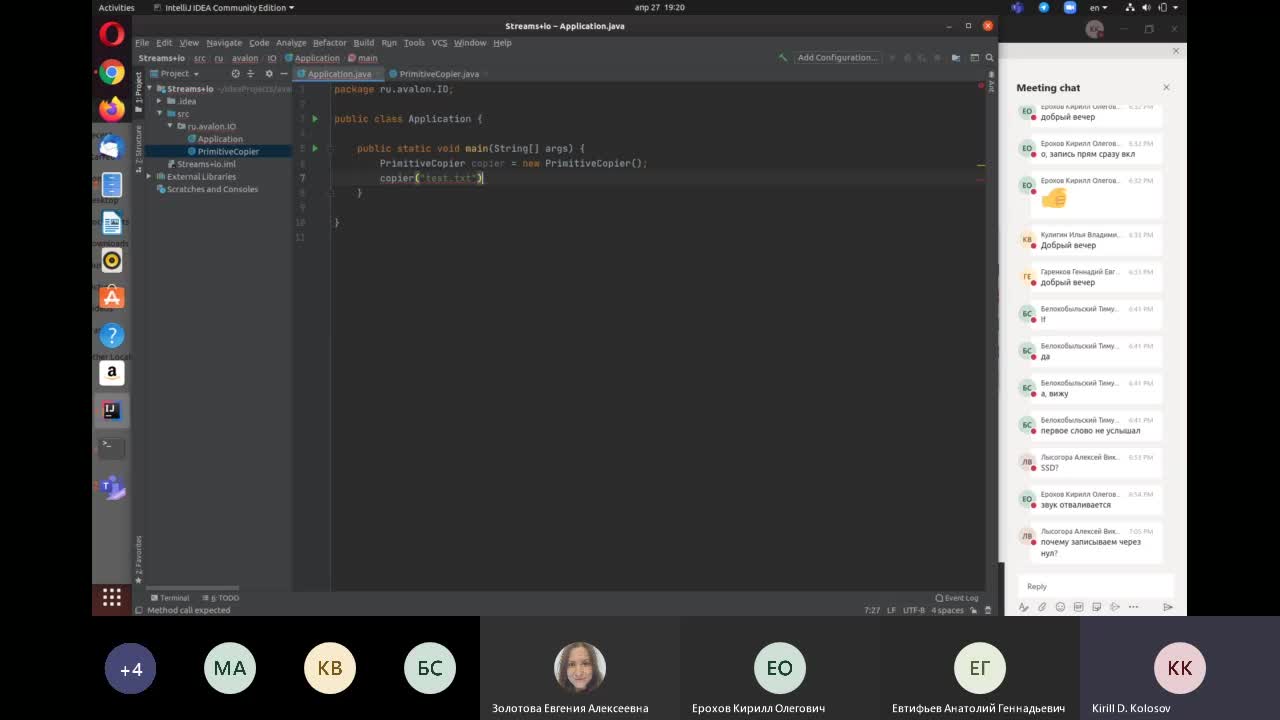1280x720 pixels.
Task: Open Search Everywhere magnifier icon
Action: [990, 58]
